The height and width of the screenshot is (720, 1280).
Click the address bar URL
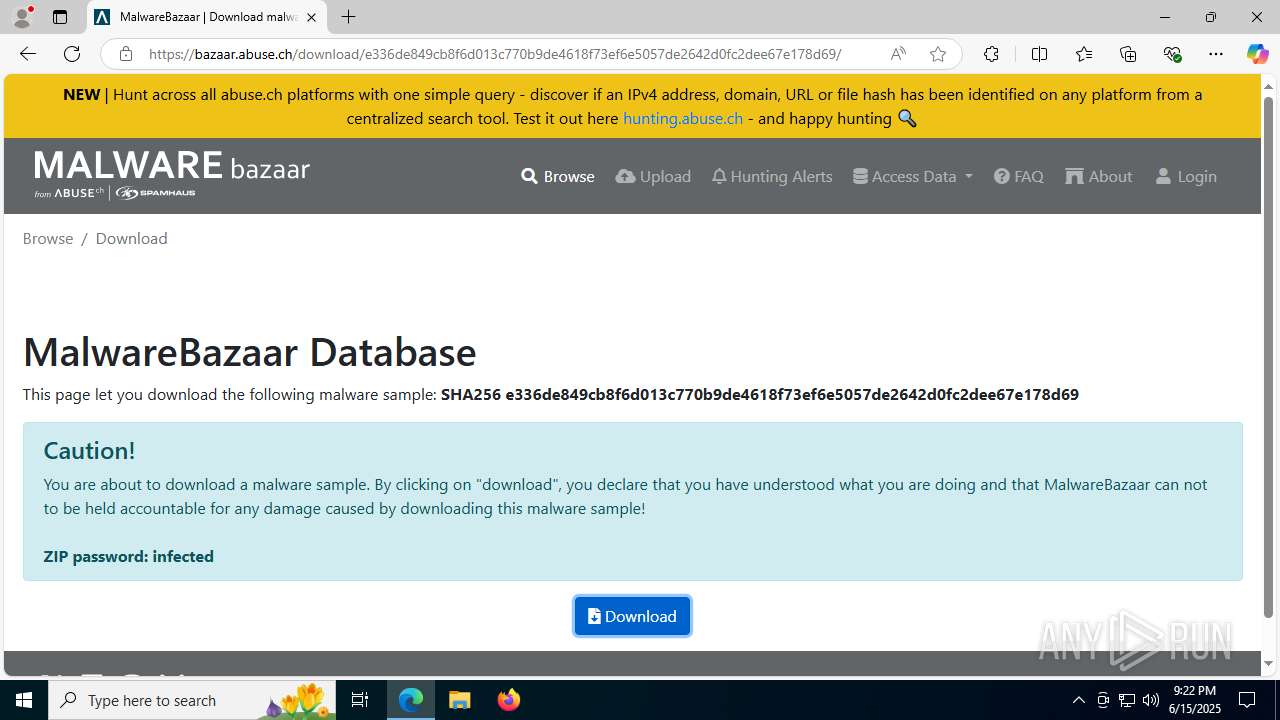(x=495, y=54)
